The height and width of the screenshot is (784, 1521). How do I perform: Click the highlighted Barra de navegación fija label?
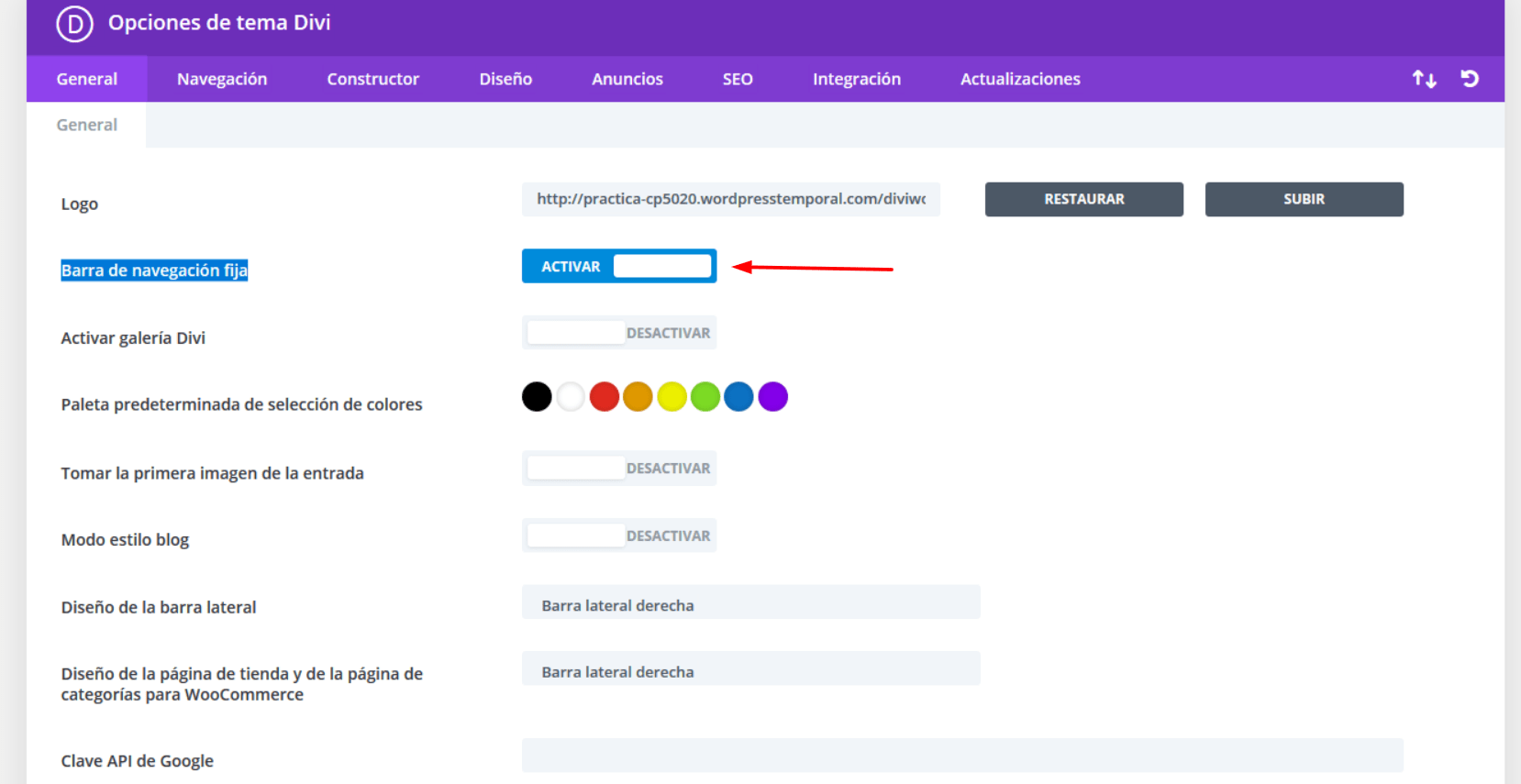pos(154,271)
